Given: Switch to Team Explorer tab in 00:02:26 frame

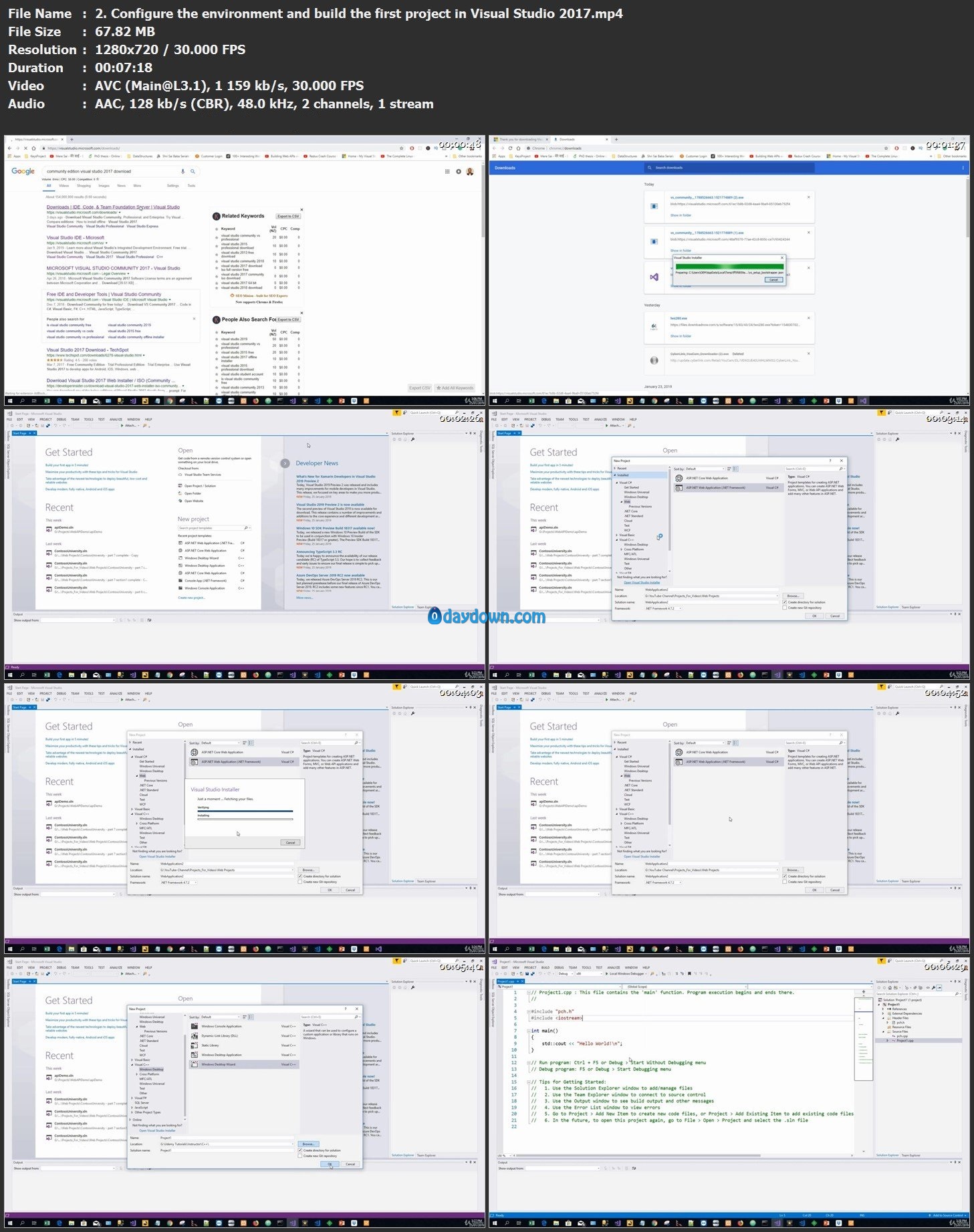Looking at the screenshot, I should tap(426, 607).
